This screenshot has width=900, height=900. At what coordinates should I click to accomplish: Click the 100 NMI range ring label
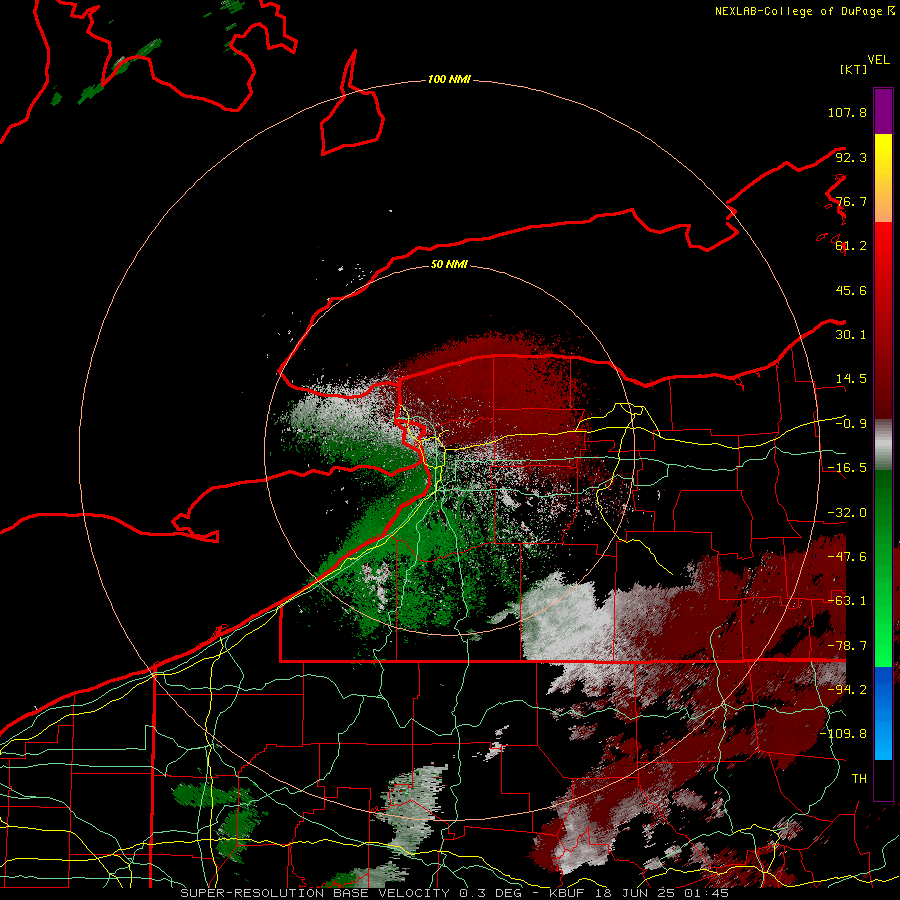point(449,79)
